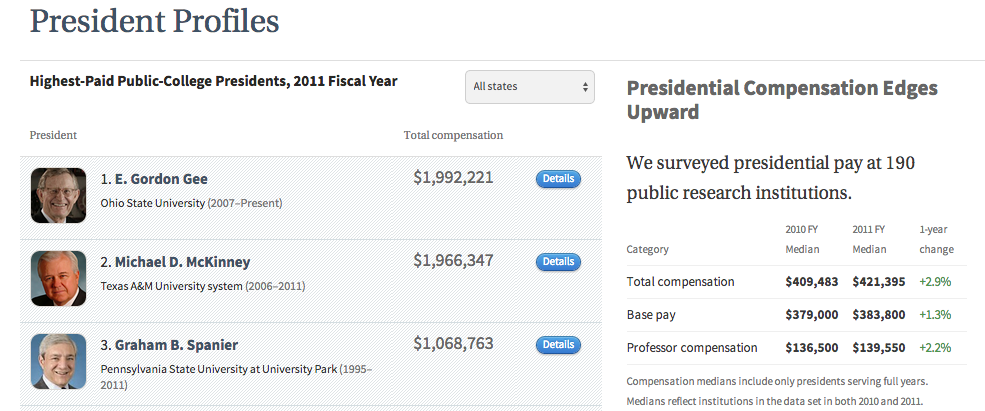Open the Michael D. McKinney name link
The height and width of the screenshot is (411, 985).
point(183,262)
